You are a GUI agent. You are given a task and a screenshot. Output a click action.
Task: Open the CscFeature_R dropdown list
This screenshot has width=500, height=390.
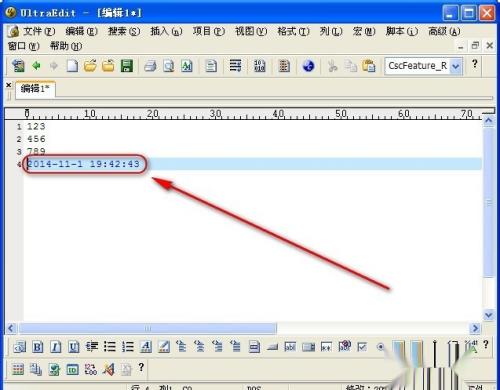pos(455,66)
